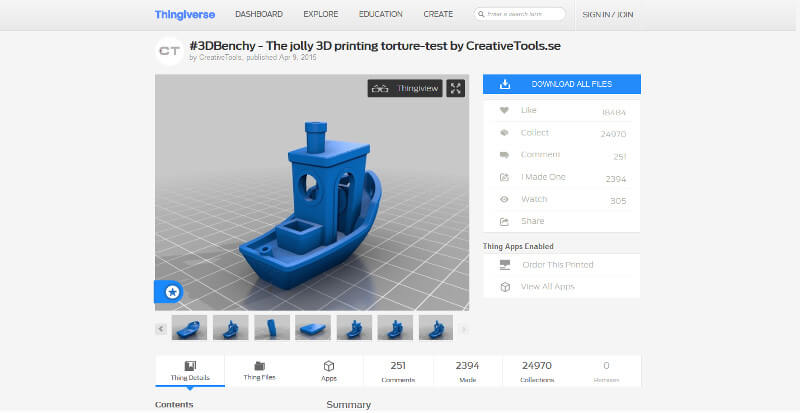Click the Comment speech bubble icon
This screenshot has width=800, height=413.
click(504, 155)
